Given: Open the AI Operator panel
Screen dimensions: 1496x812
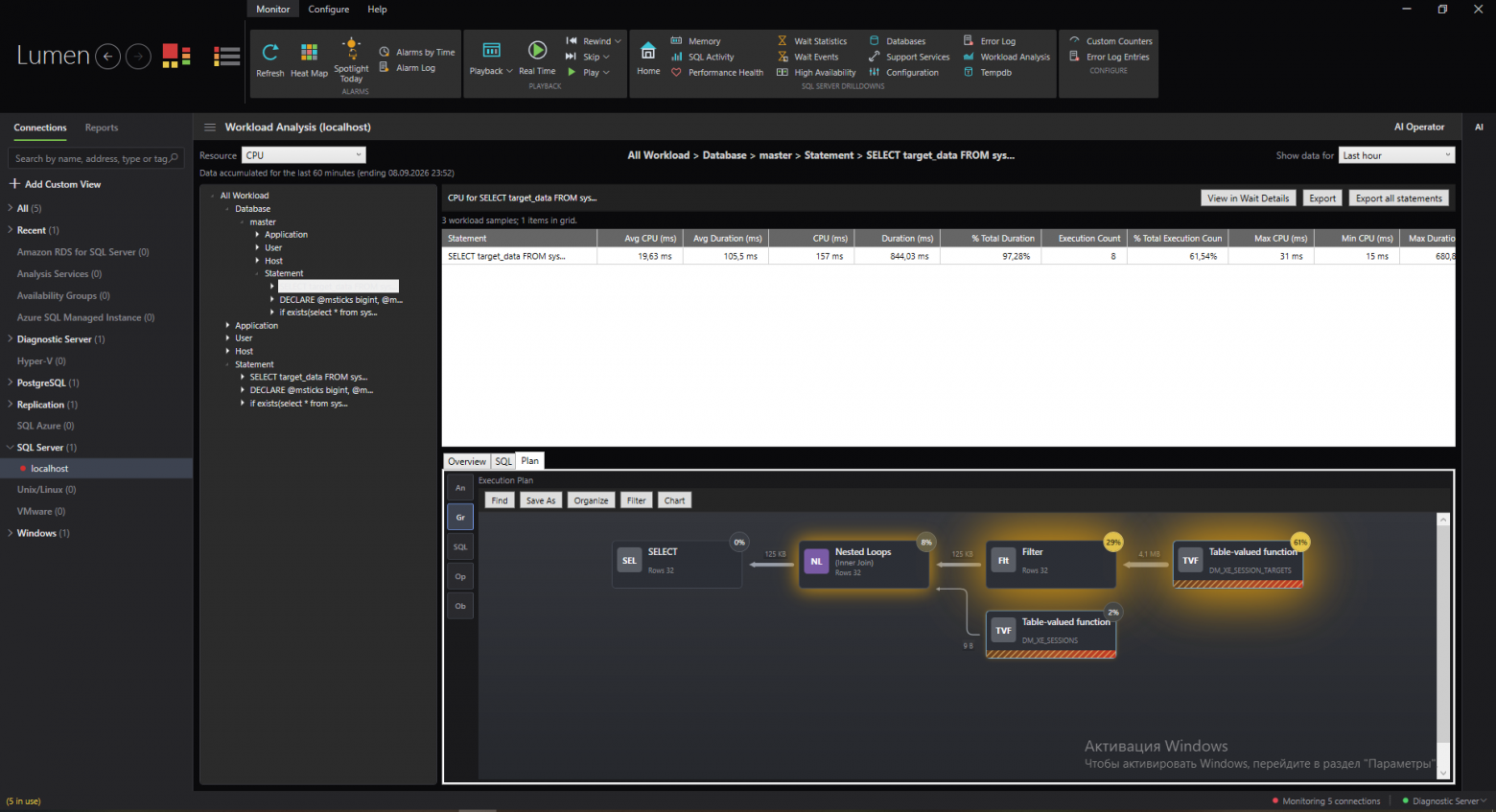Looking at the screenshot, I should pos(1418,128).
